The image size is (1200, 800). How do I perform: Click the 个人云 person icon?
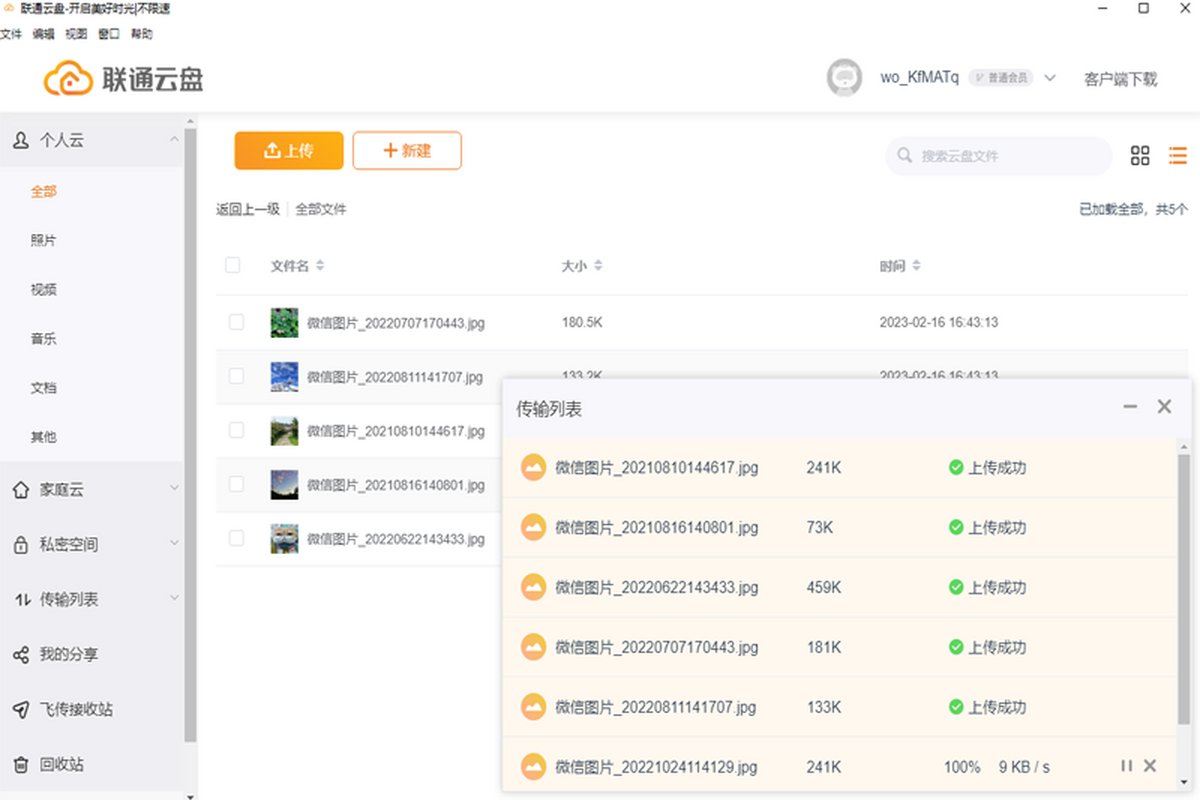click(x=21, y=141)
